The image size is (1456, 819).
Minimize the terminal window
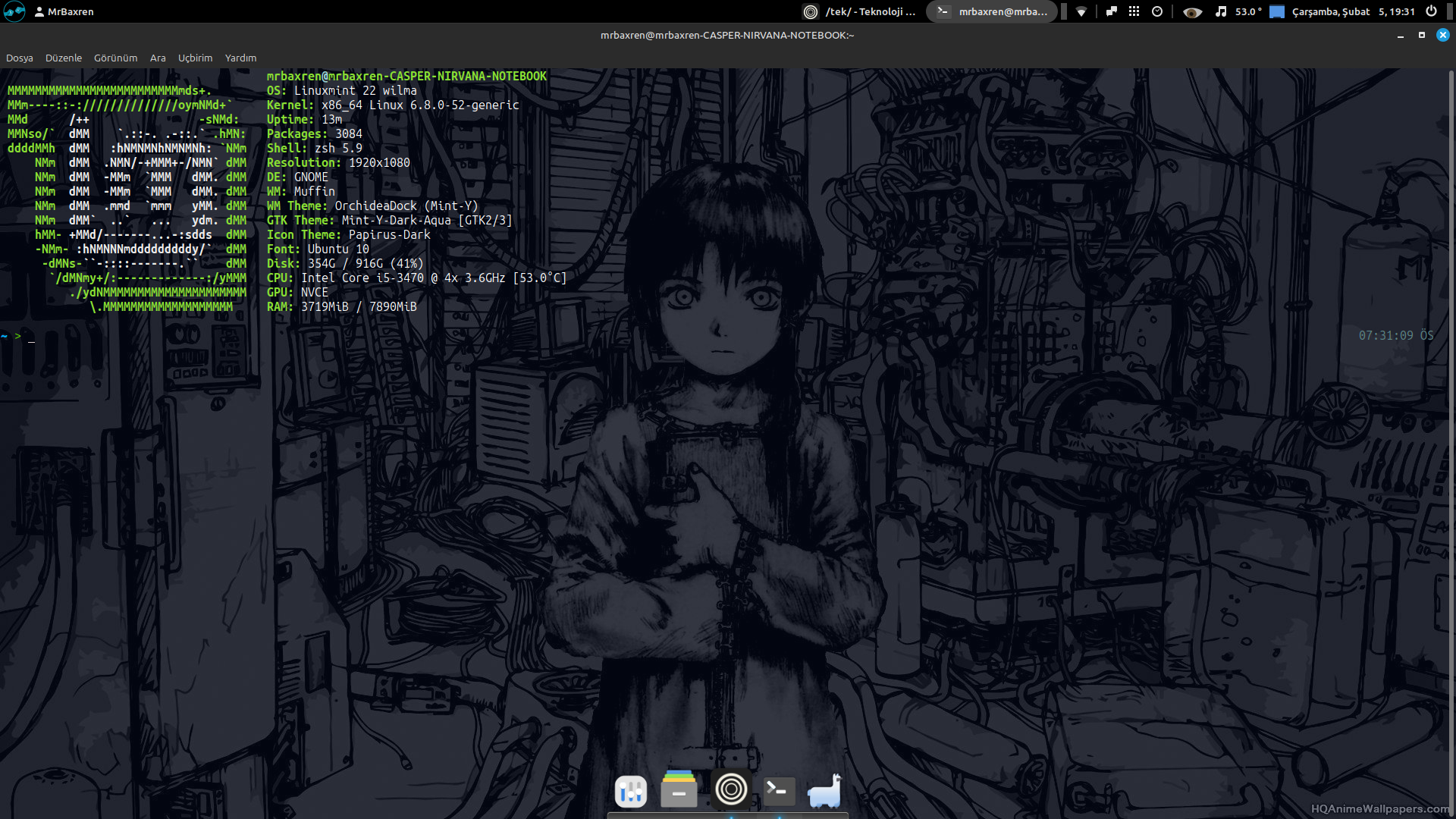(1401, 36)
